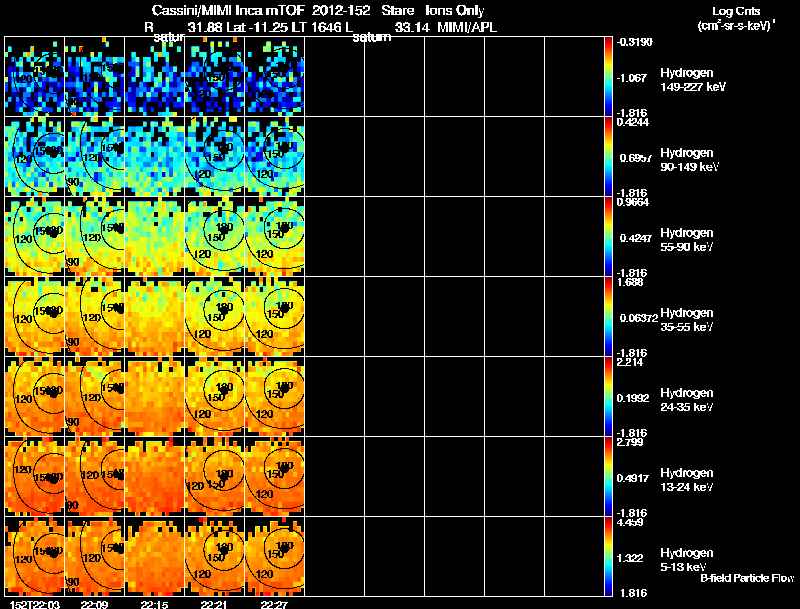Select the 90-149 keV image panel at 22:09
Image resolution: width=800 pixels, height=609 pixels.
pos(94,157)
